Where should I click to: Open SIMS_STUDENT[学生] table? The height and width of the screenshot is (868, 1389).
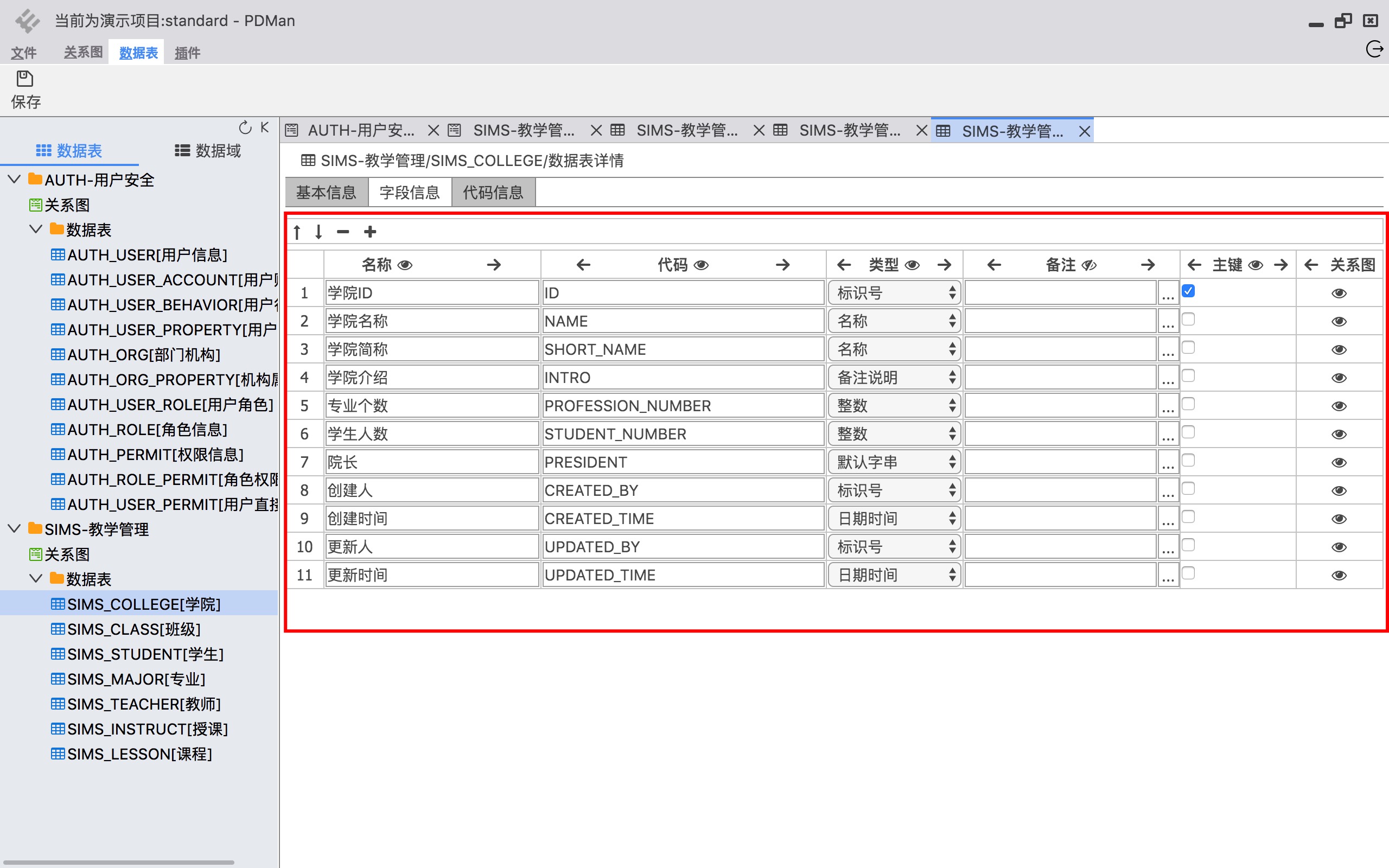[138, 654]
